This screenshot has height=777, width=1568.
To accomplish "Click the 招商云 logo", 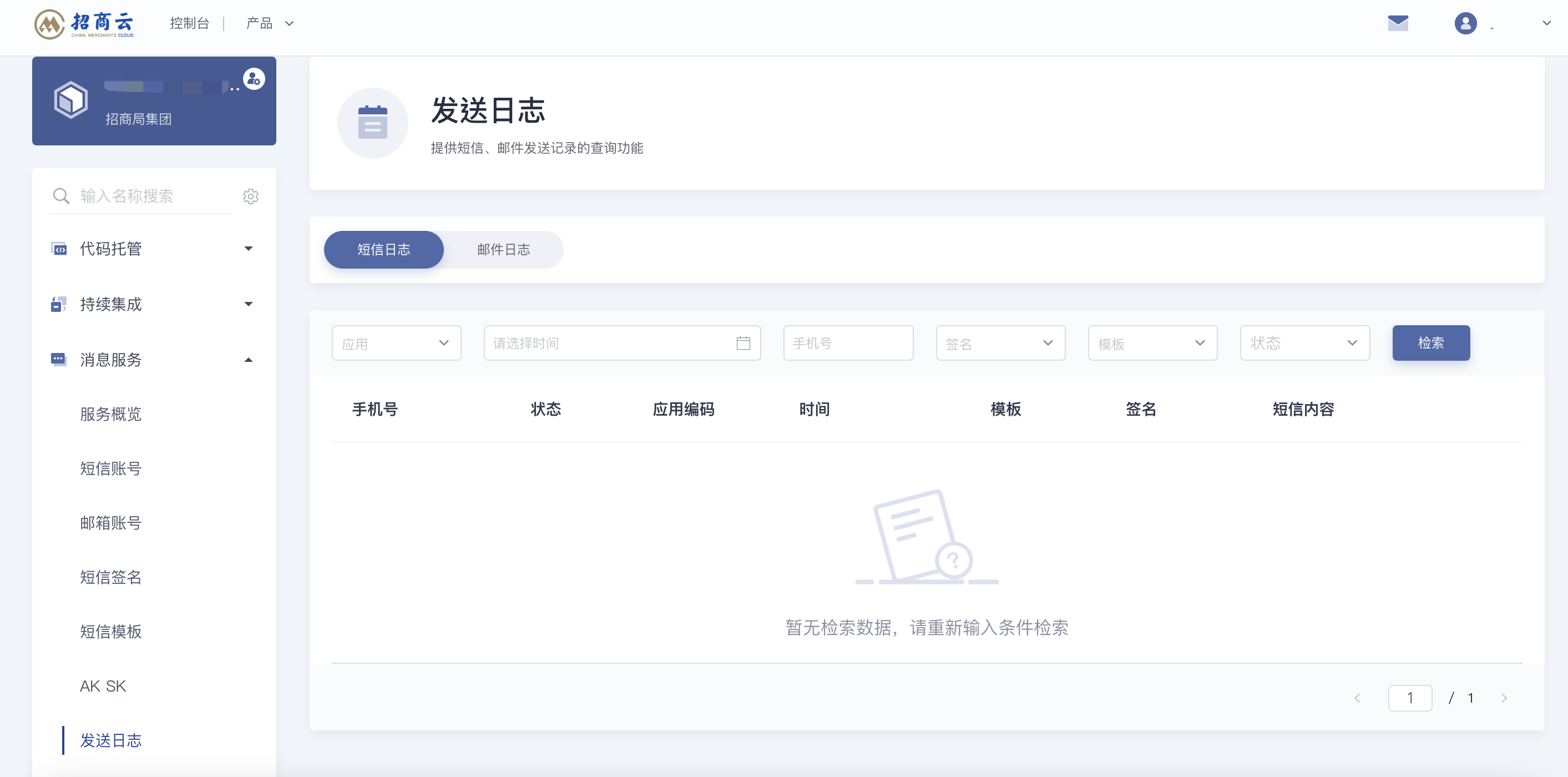I will click(84, 24).
